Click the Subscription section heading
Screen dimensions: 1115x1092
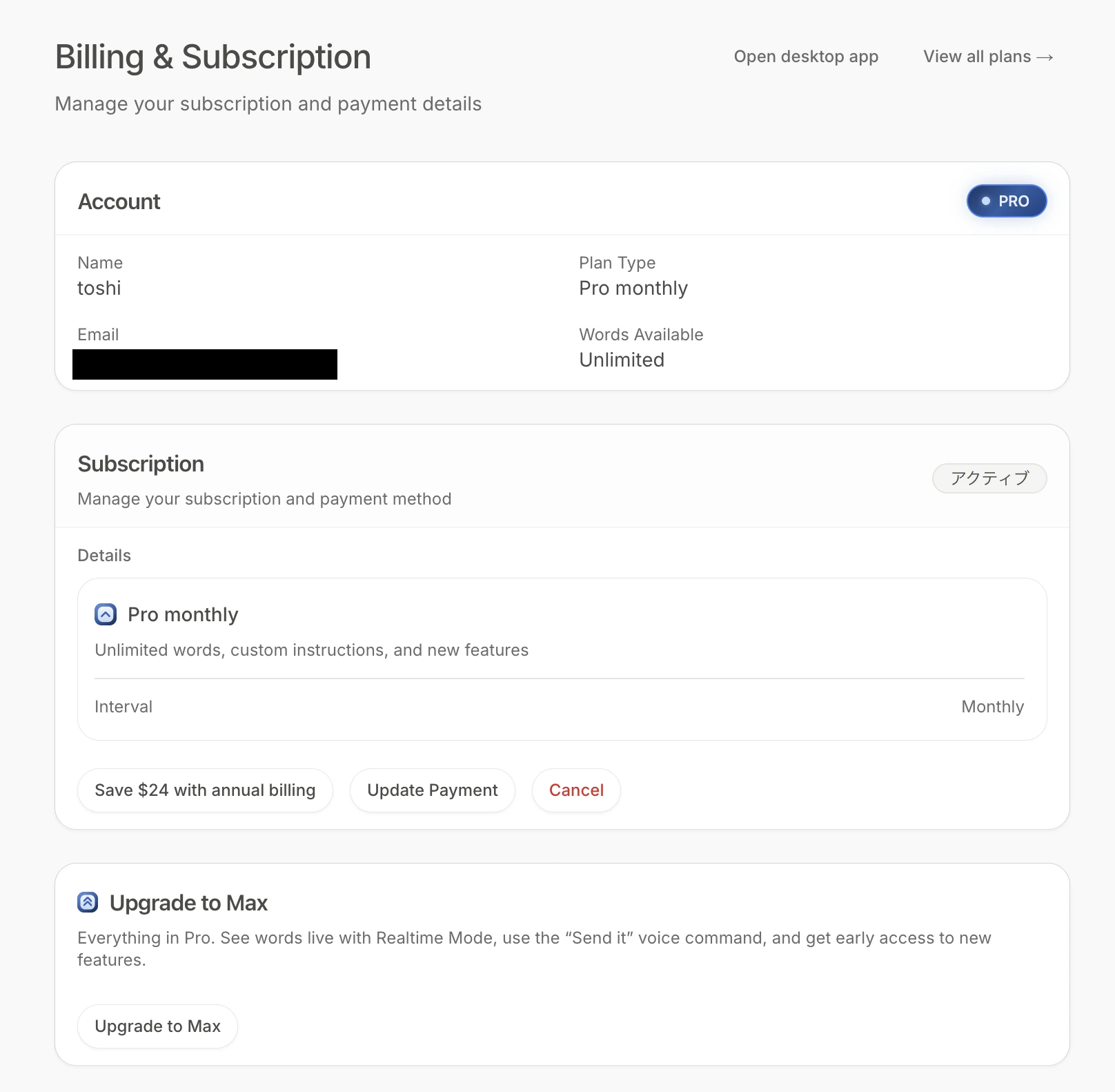[141, 464]
